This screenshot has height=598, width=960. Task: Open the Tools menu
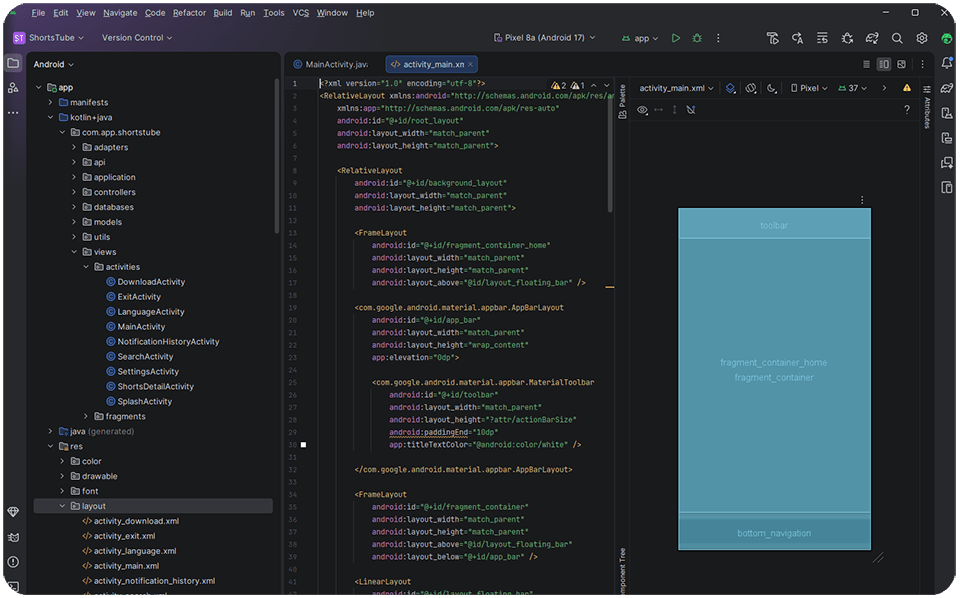pyautogui.click(x=274, y=13)
